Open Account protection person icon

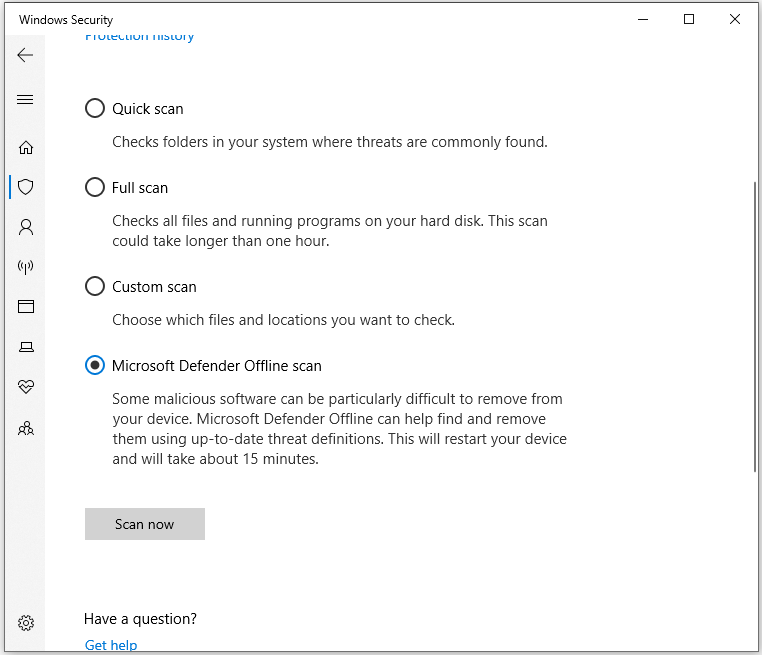pos(26,227)
